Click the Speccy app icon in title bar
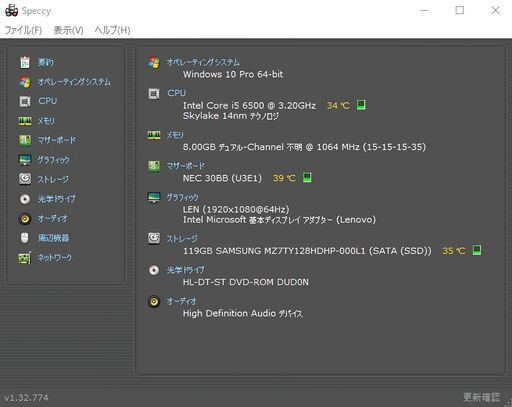Viewport: 512px width, 407px height. pos(11,11)
